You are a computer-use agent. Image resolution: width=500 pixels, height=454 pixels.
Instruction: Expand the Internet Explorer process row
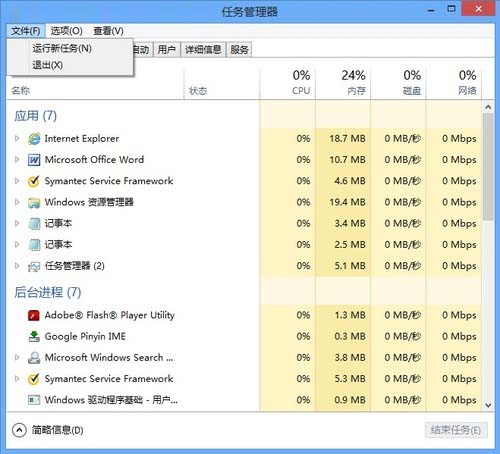click(x=17, y=138)
